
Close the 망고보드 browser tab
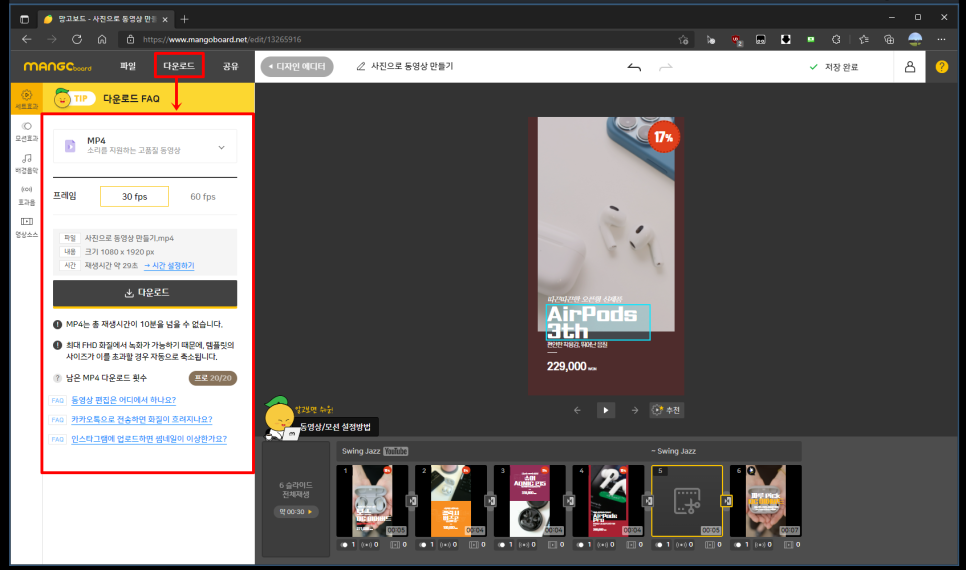point(165,20)
